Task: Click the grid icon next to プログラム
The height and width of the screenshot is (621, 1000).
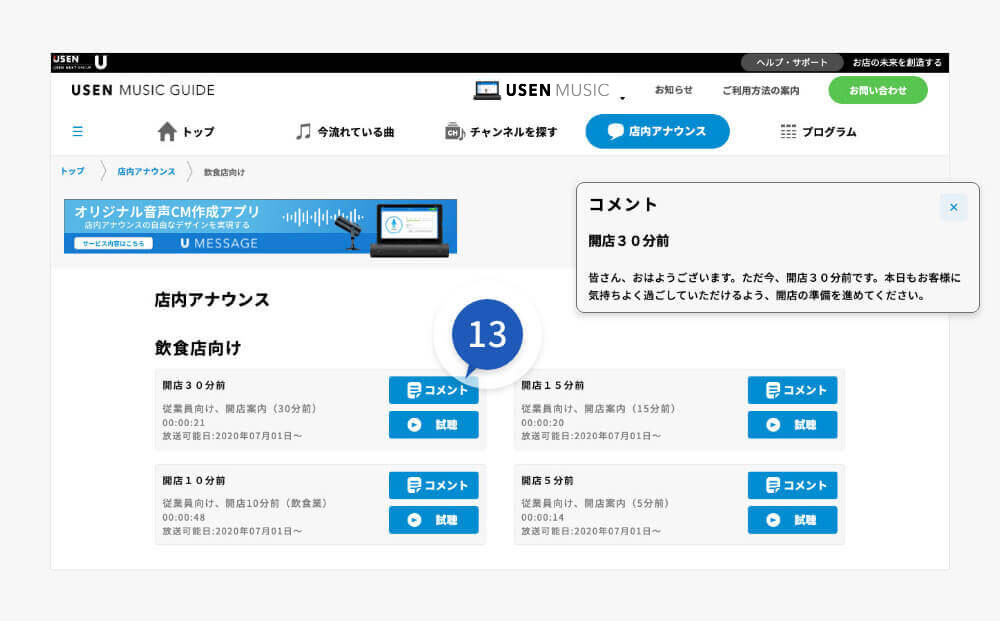Action: point(786,131)
